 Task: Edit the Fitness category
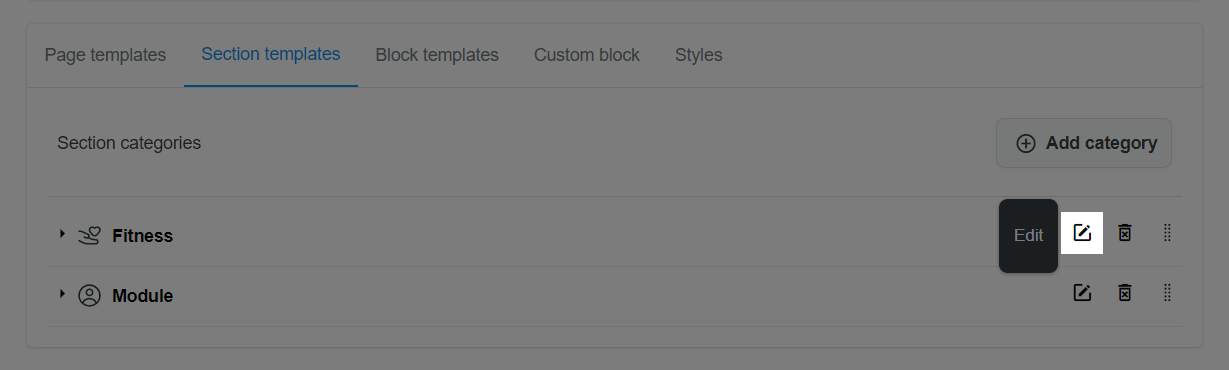click(x=1081, y=233)
